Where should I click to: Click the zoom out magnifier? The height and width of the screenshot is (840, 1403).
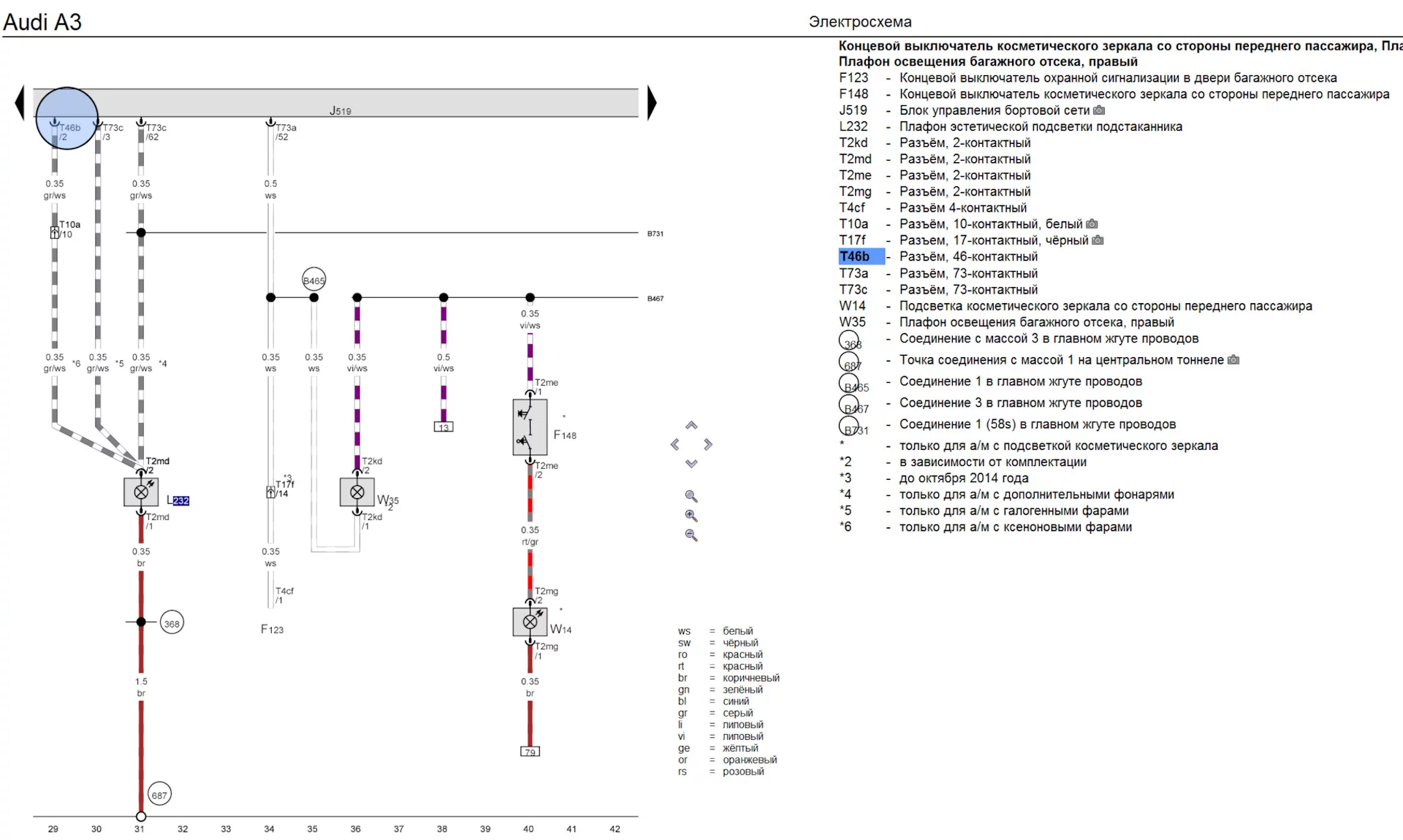[691, 535]
